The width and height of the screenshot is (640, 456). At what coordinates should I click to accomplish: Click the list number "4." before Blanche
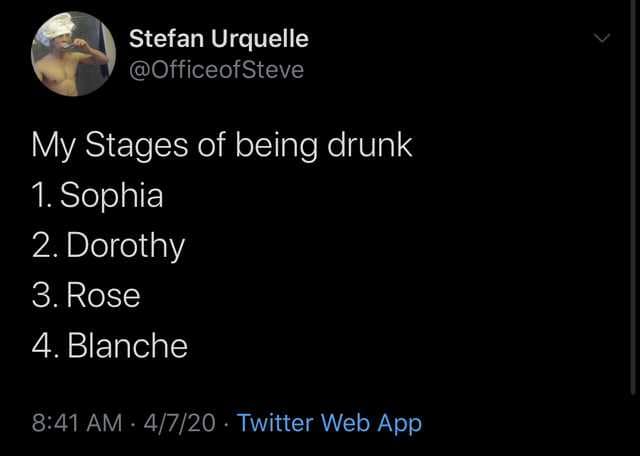(44, 346)
